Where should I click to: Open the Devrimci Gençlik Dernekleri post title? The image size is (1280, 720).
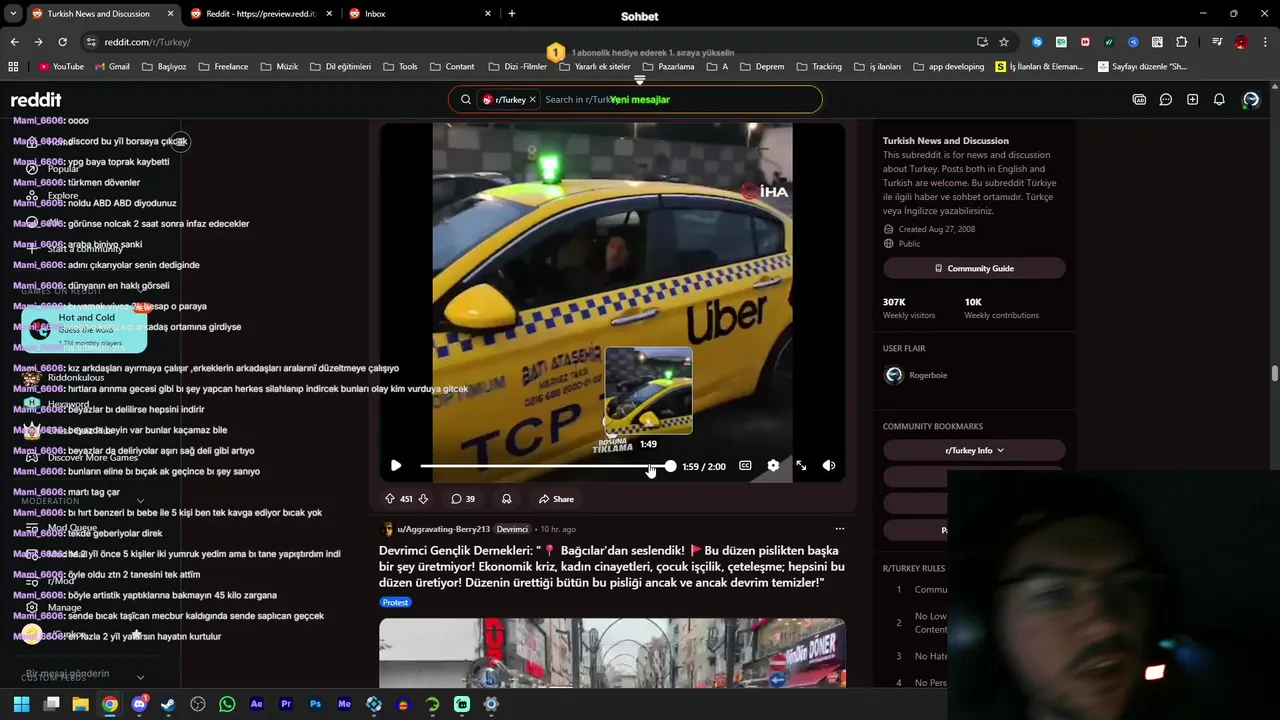coord(611,566)
